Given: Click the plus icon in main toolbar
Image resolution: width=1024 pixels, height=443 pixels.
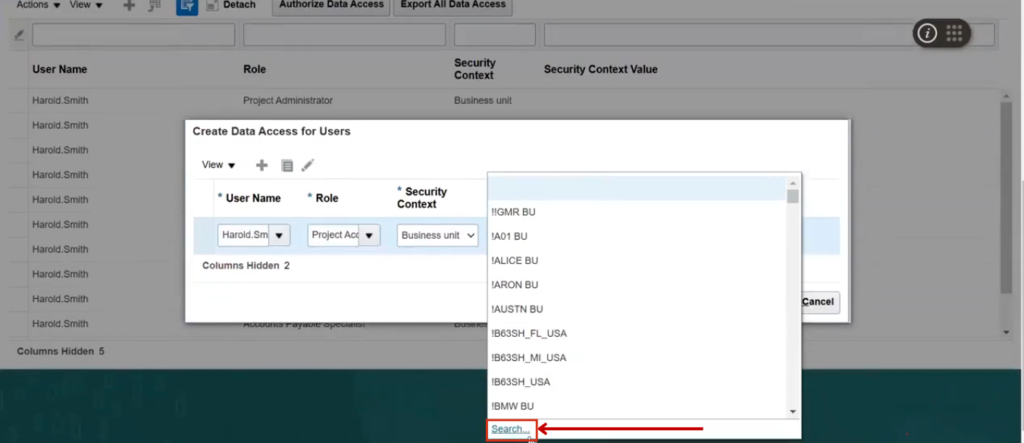Looking at the screenshot, I should [x=128, y=5].
